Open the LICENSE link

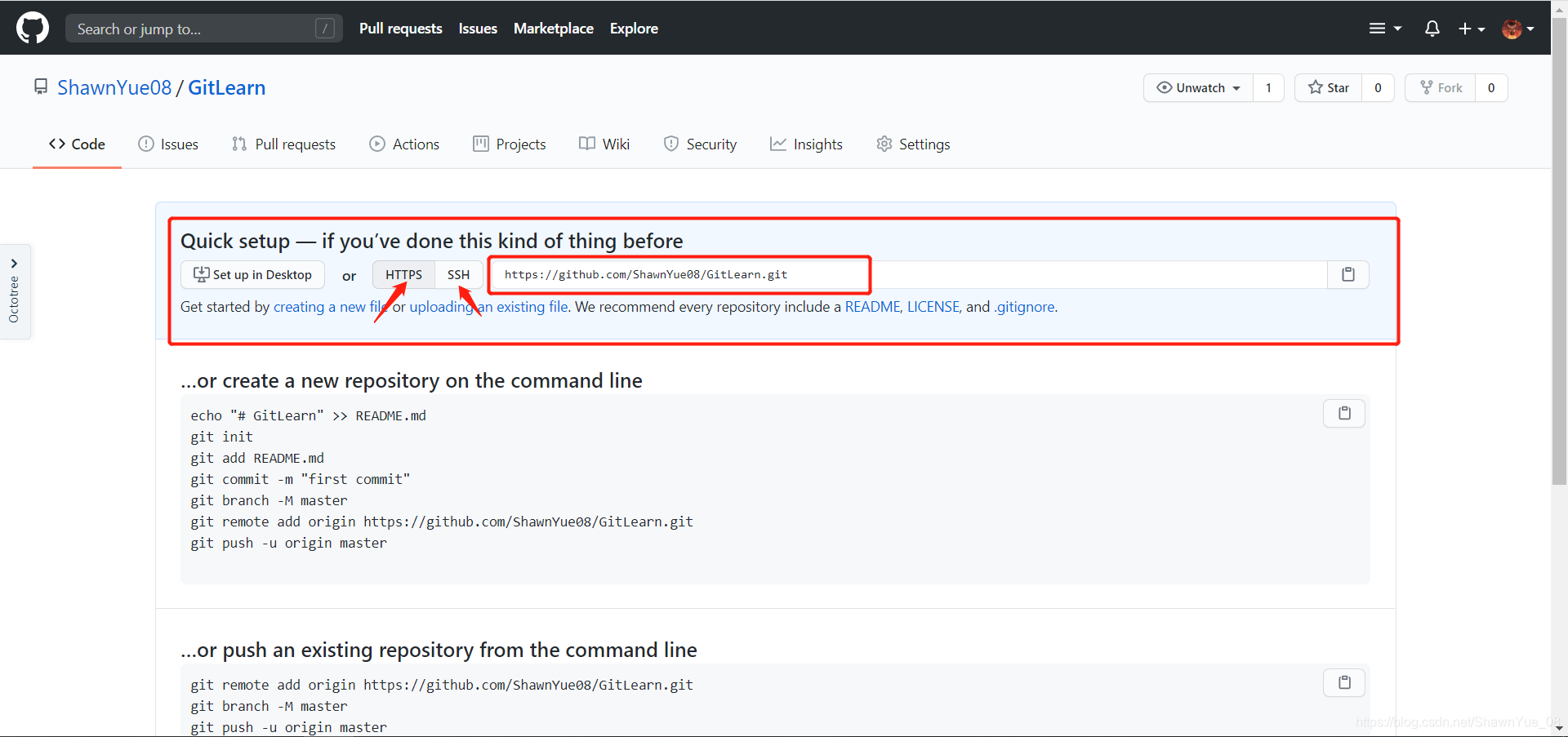[933, 307]
